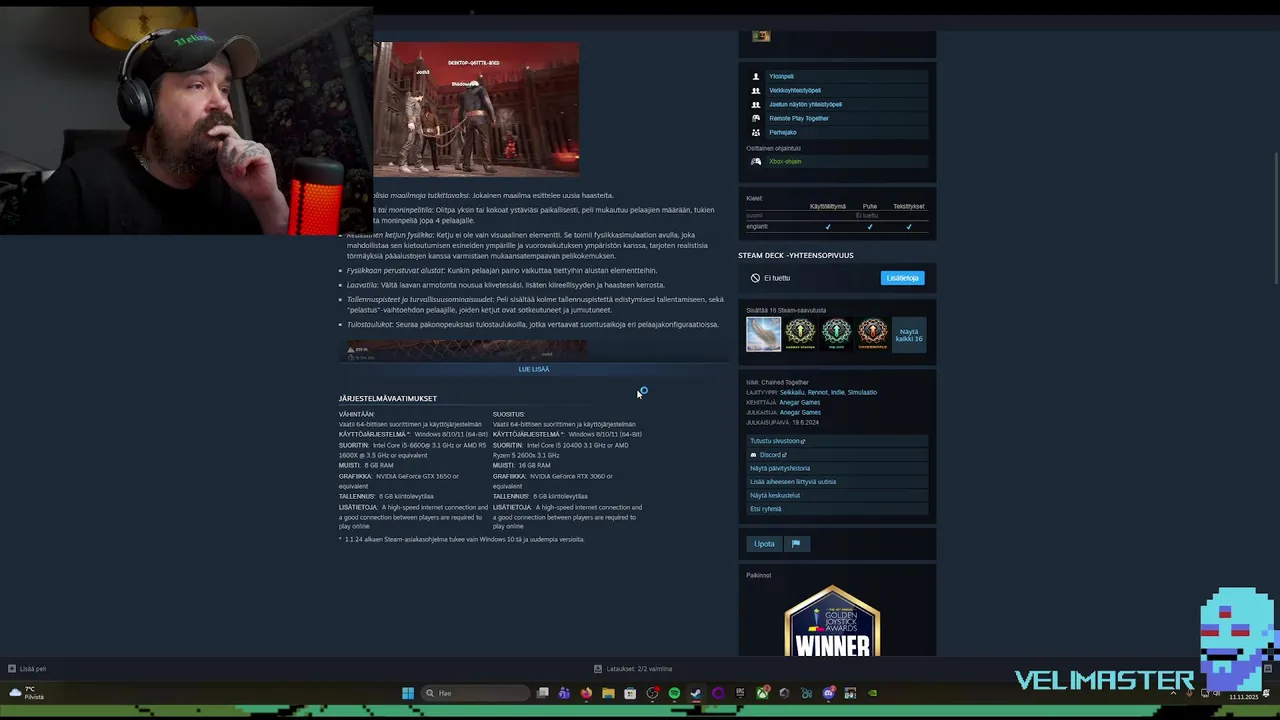
Task: Click the report flag icon button
Action: pos(796,544)
